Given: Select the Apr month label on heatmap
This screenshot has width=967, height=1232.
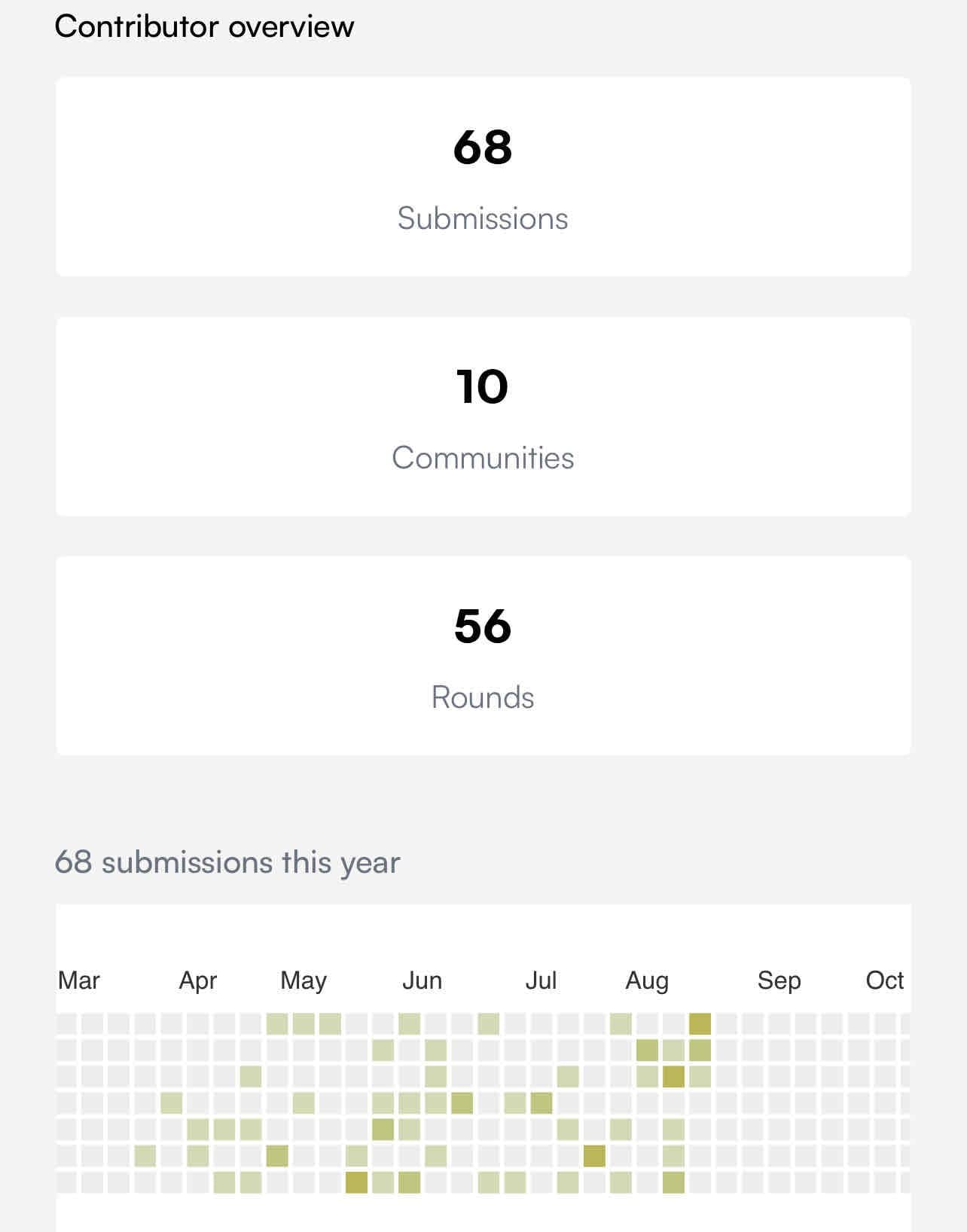Looking at the screenshot, I should tap(198, 980).
